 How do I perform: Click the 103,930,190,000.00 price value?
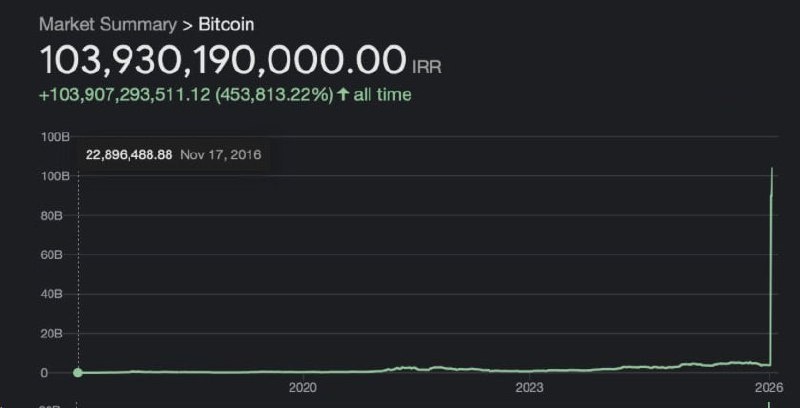click(222, 61)
